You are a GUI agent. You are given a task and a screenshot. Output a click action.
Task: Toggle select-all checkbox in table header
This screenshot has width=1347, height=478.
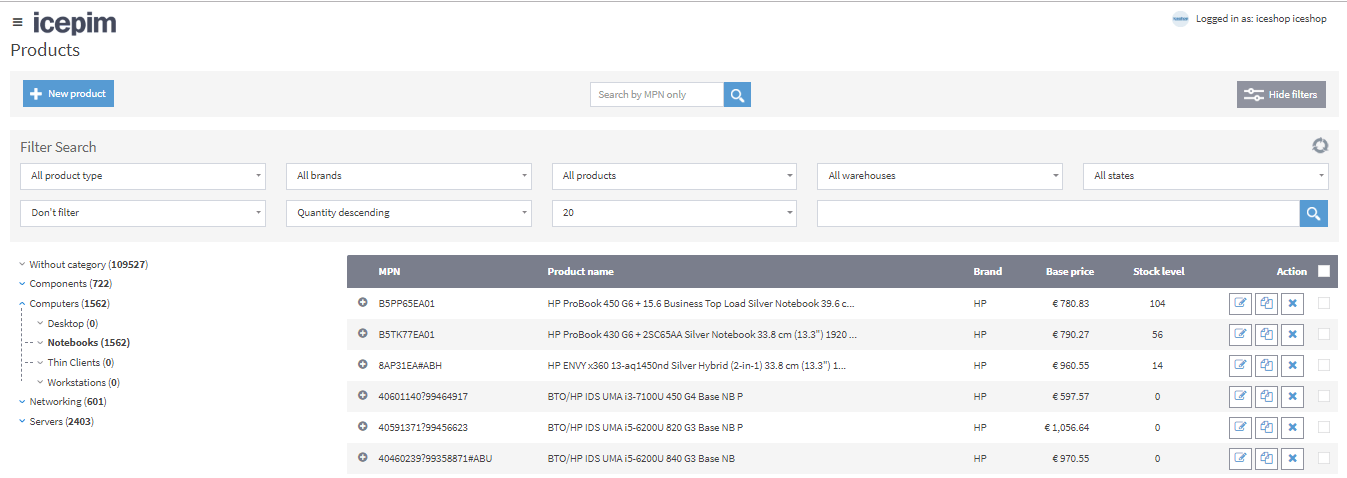point(1324,271)
